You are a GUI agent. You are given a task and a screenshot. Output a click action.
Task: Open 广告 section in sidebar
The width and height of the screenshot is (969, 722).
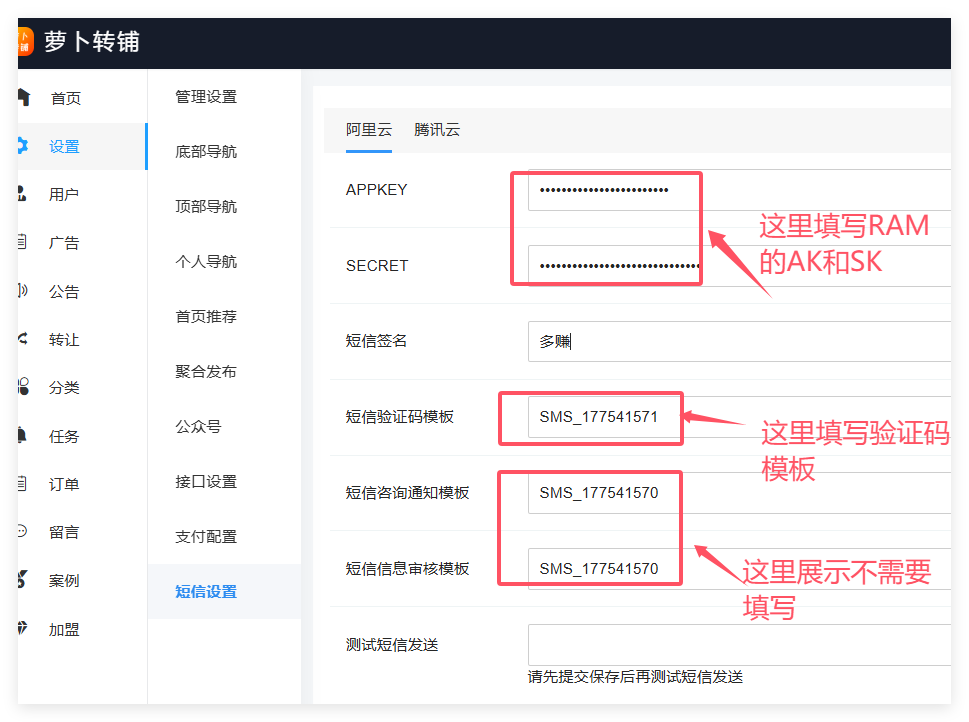[x=64, y=243]
